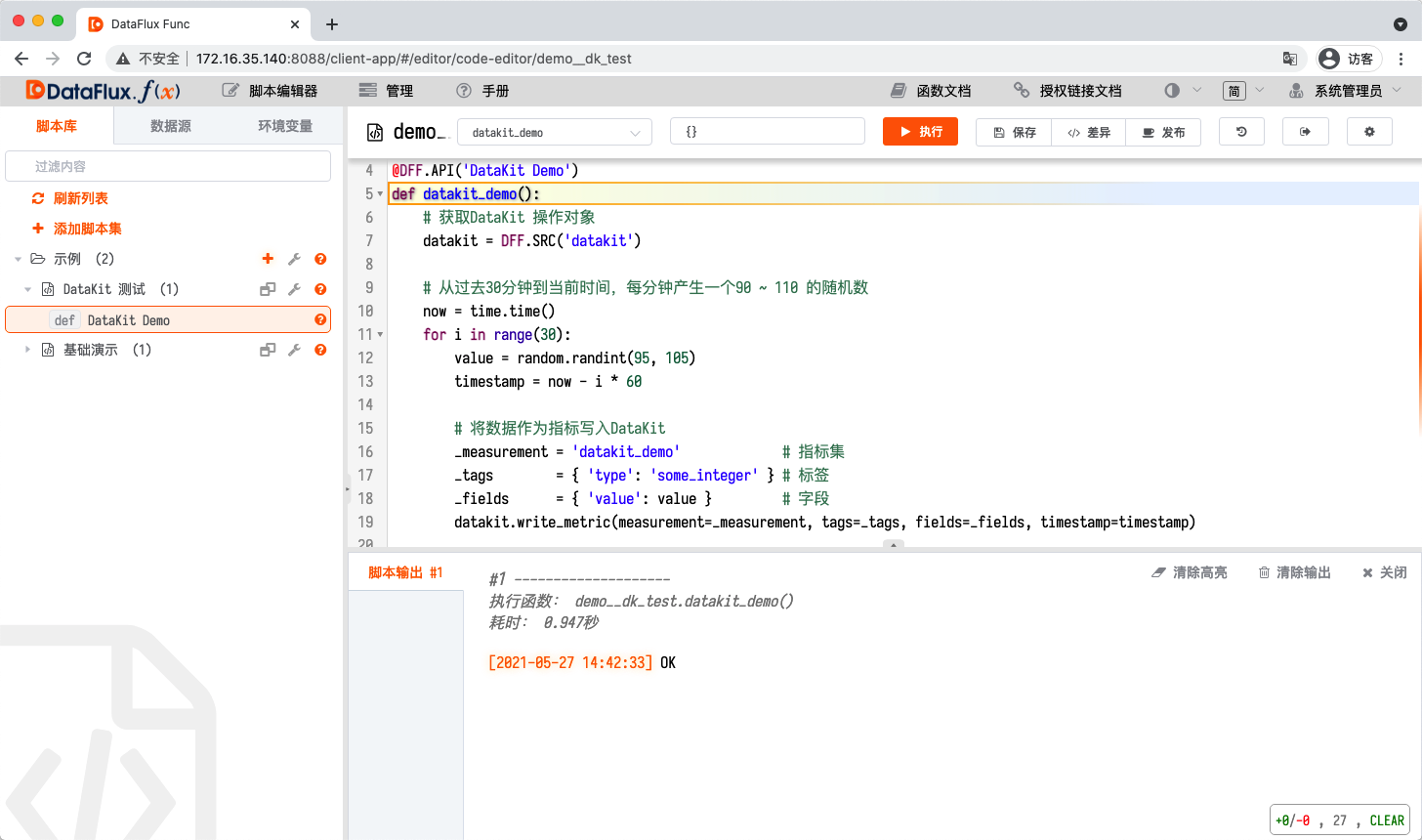Switch to the 环境变量 tab

285,126
